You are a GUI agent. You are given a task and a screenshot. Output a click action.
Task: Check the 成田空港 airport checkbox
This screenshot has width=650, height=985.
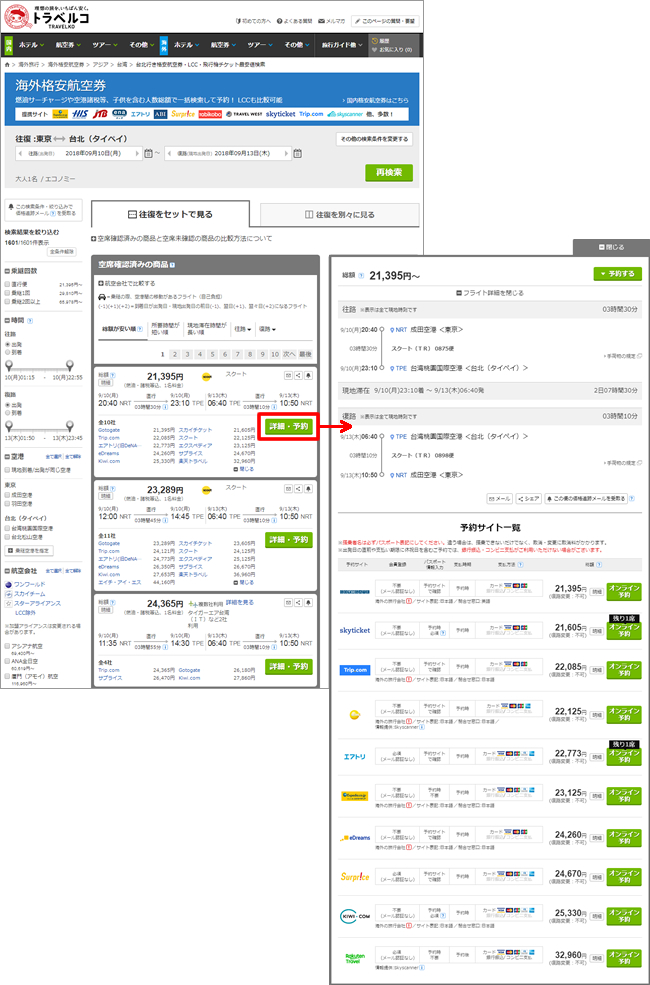click(x=8, y=493)
